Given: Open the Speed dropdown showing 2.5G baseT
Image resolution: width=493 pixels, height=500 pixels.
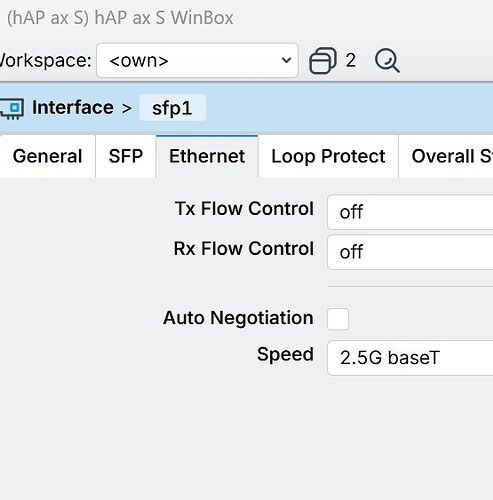Looking at the screenshot, I should [x=410, y=358].
